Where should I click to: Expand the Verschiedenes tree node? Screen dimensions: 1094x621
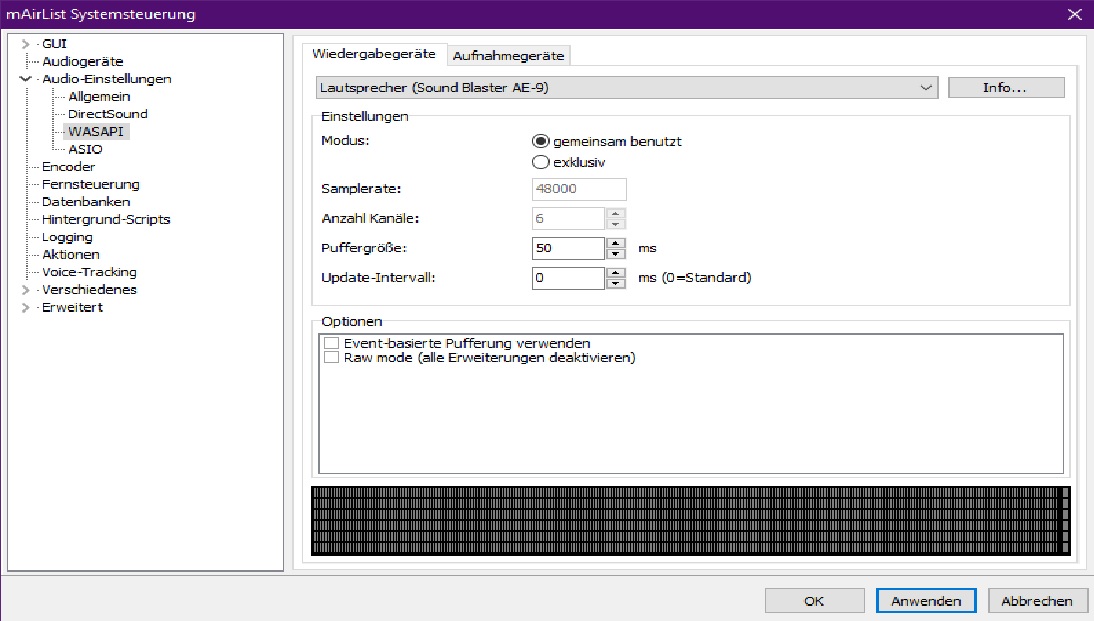click(25, 290)
